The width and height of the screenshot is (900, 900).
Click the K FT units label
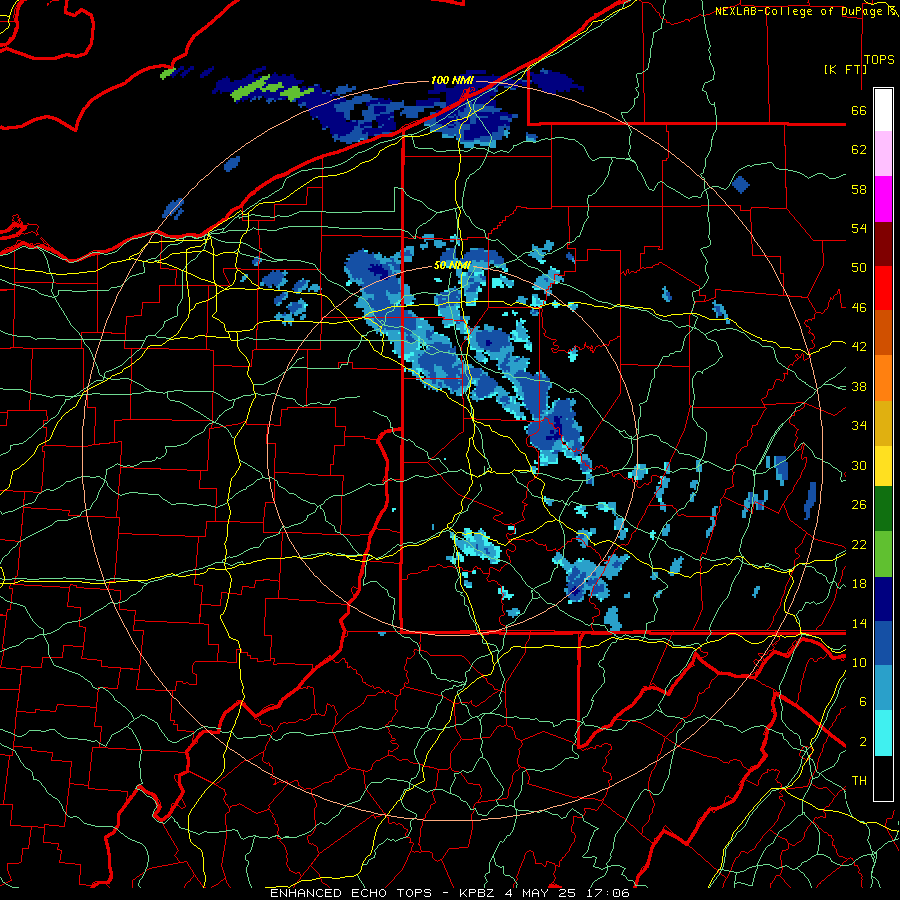[x=845, y=69]
